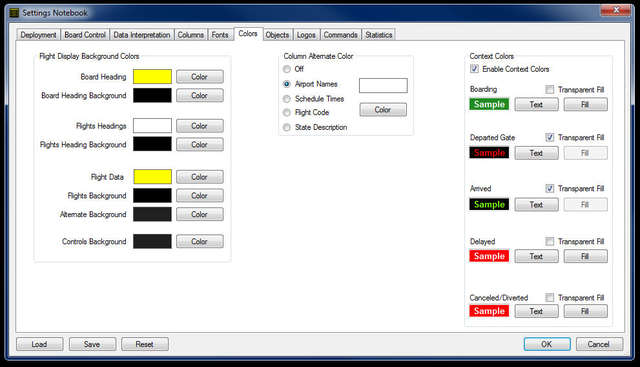640x367 pixels.
Task: Click the Cancel button
Action: click(x=599, y=344)
